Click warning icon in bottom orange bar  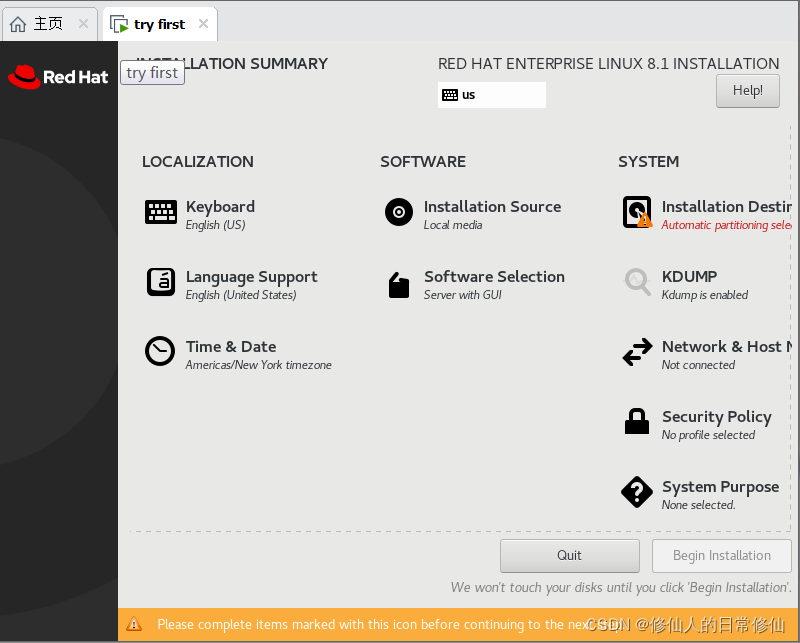click(134, 624)
